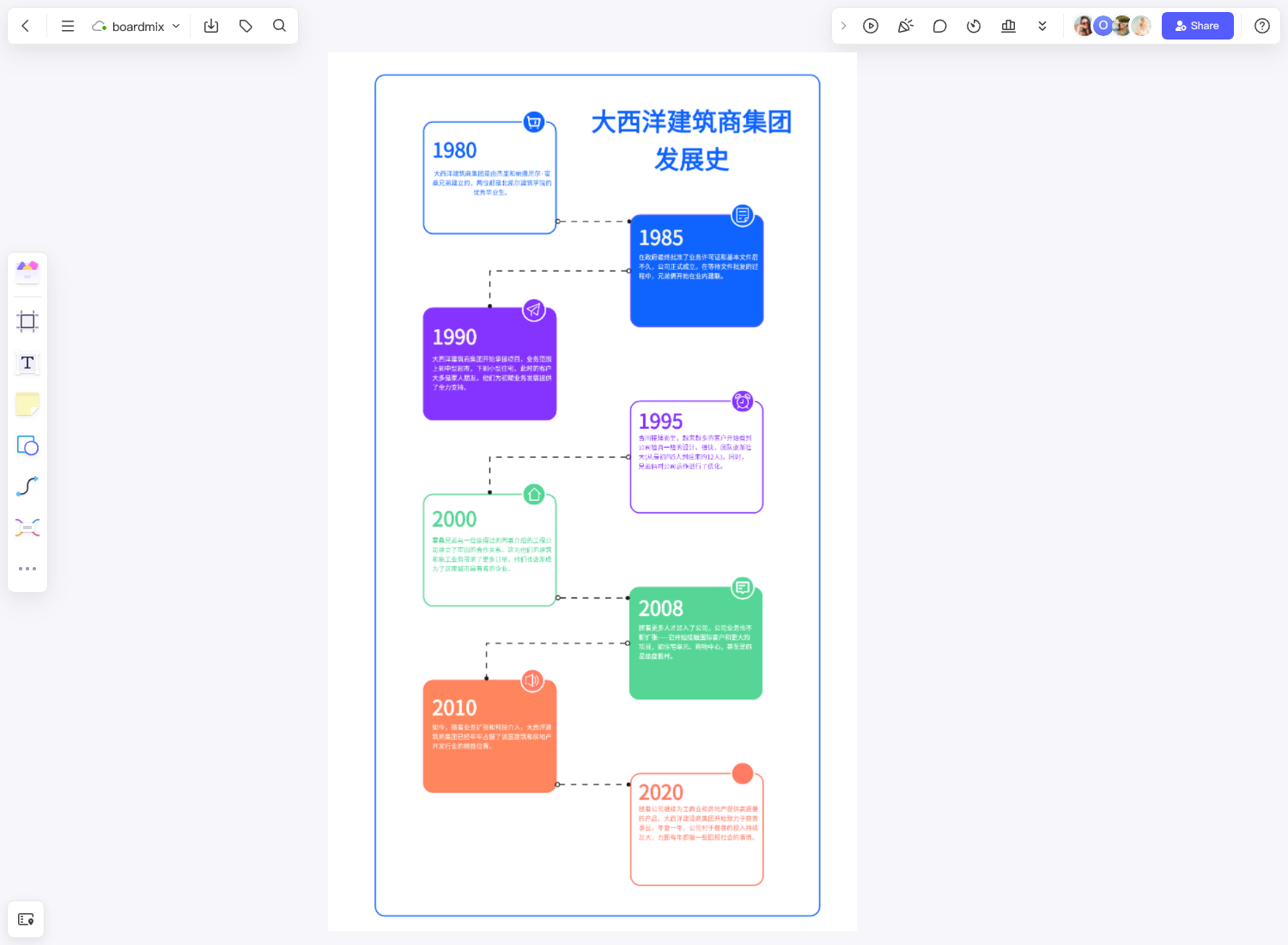Open the tag icon in top toolbar

246,26
